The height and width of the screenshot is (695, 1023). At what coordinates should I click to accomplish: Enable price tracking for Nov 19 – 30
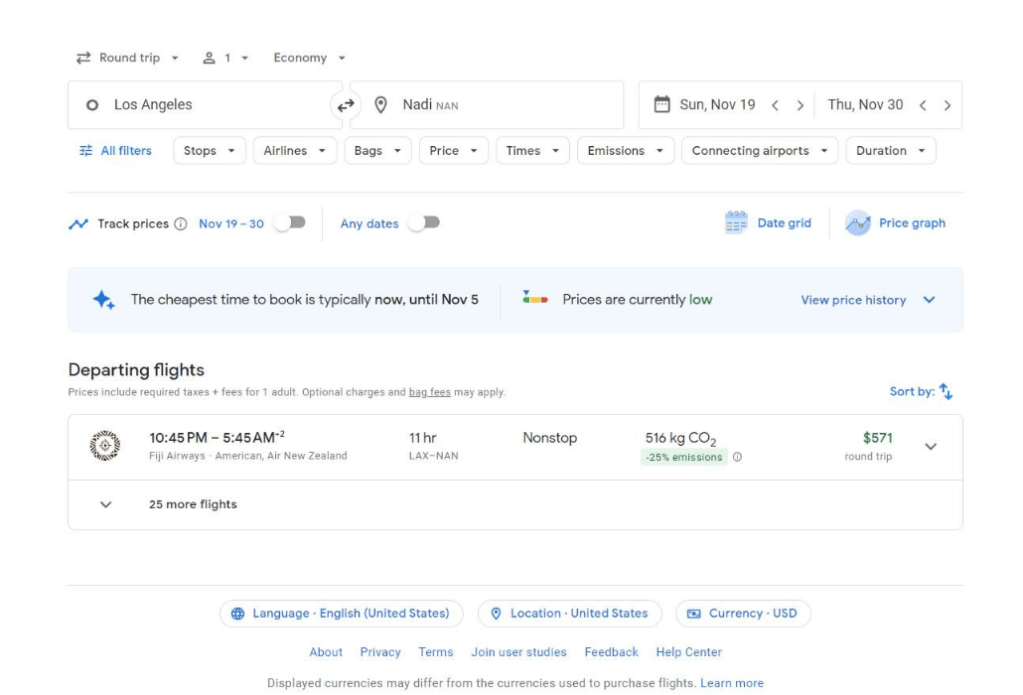290,223
